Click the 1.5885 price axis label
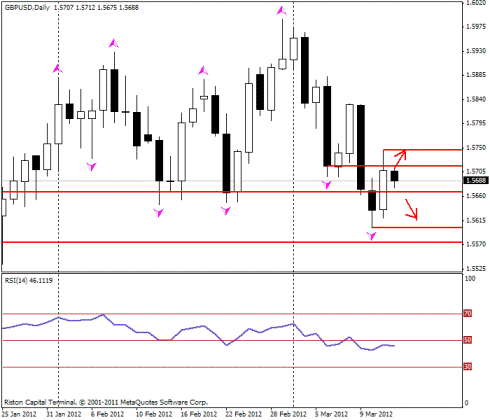Viewport: 490px width, 420px height. [476, 75]
